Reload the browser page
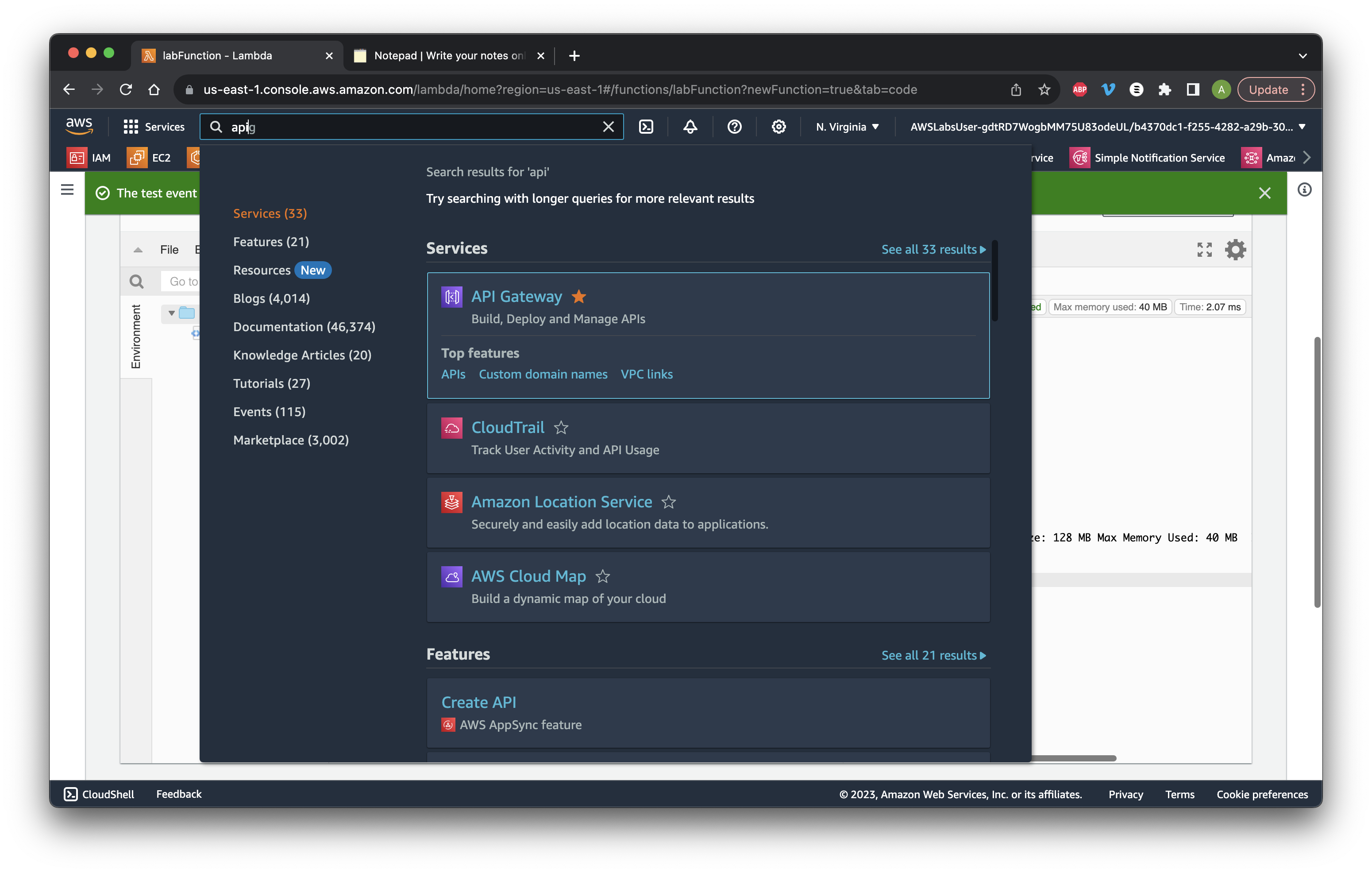1372x873 pixels. (x=126, y=89)
